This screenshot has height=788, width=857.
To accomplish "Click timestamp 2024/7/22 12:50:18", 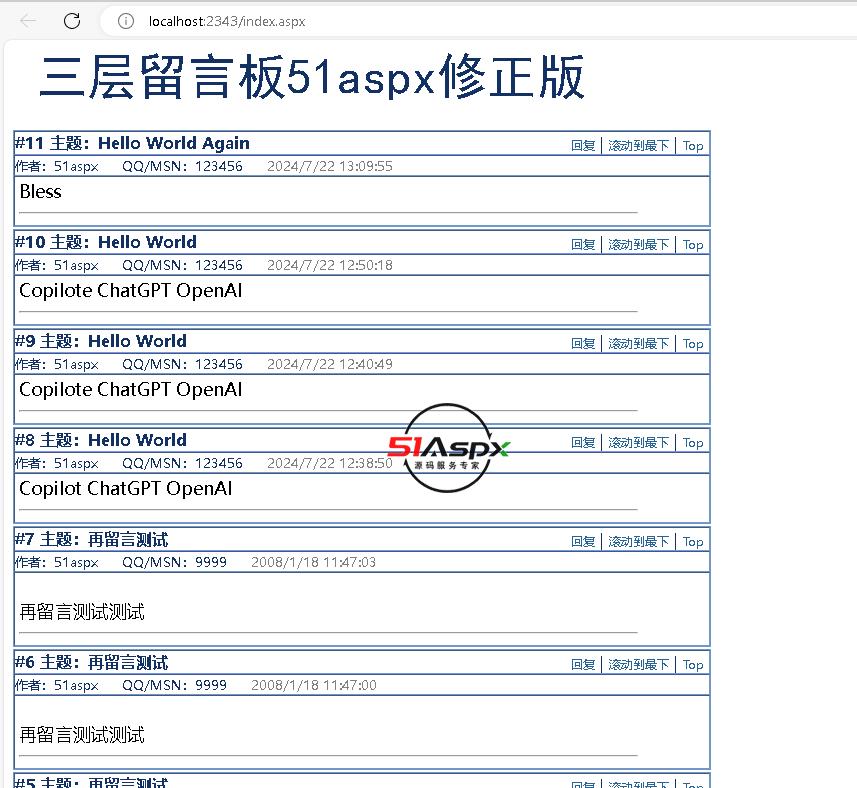I will (330, 265).
